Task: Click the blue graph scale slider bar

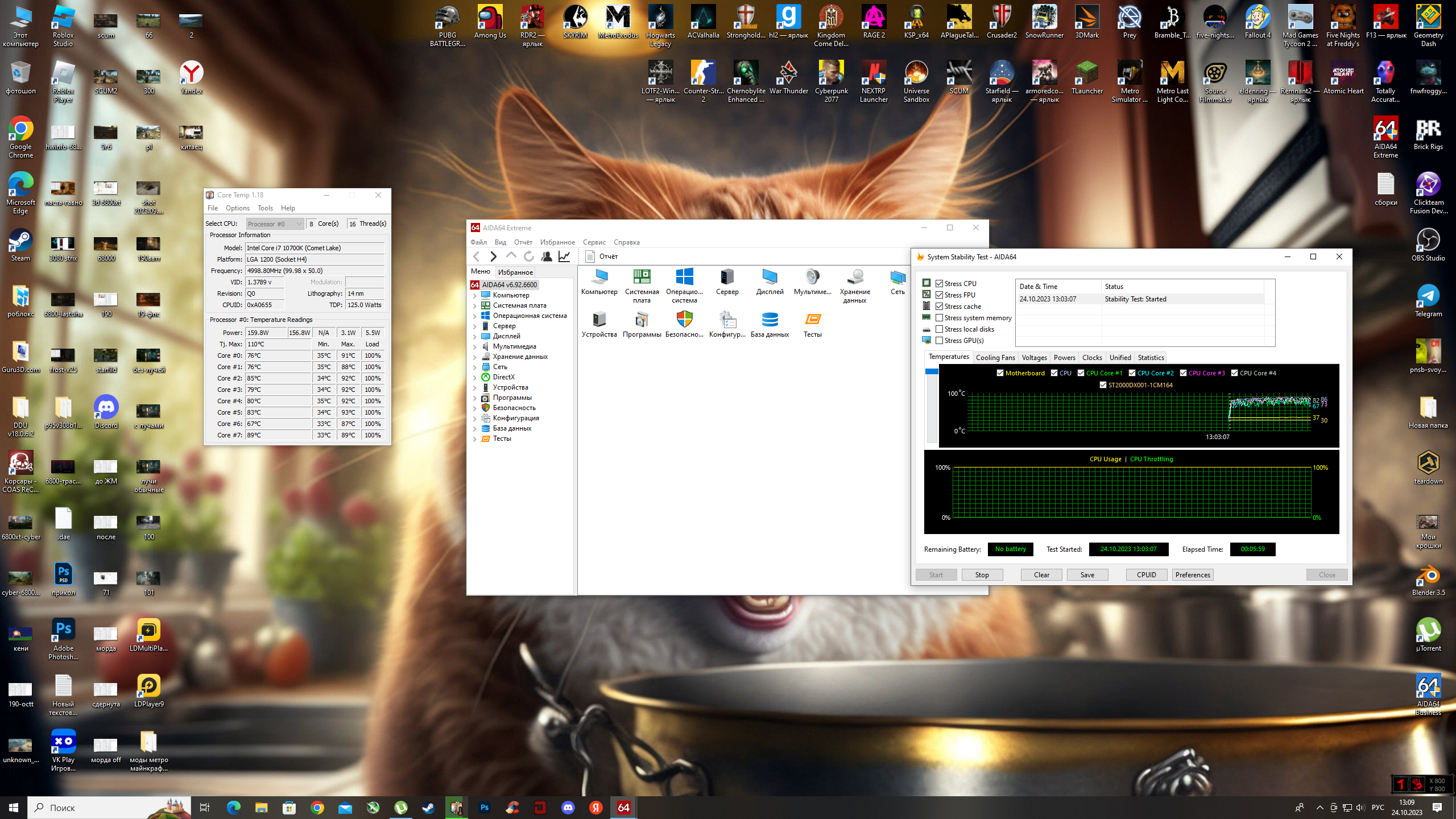Action: coord(932,371)
